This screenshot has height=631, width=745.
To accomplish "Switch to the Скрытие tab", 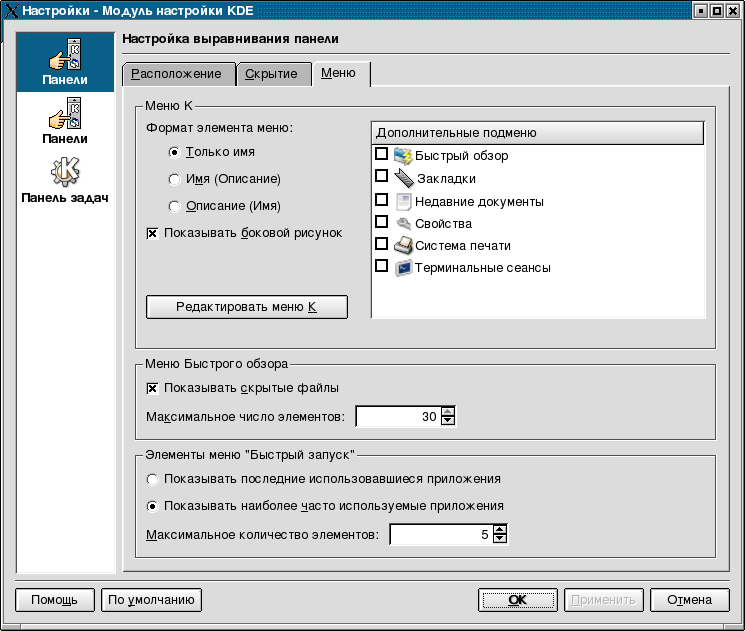I will click(272, 75).
